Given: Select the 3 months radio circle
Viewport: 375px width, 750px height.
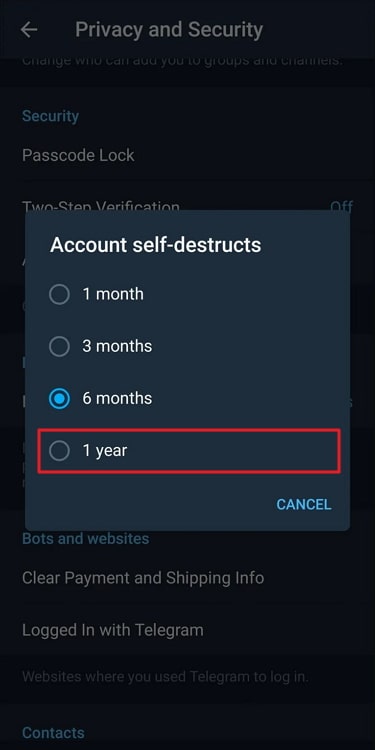Looking at the screenshot, I should click(59, 346).
